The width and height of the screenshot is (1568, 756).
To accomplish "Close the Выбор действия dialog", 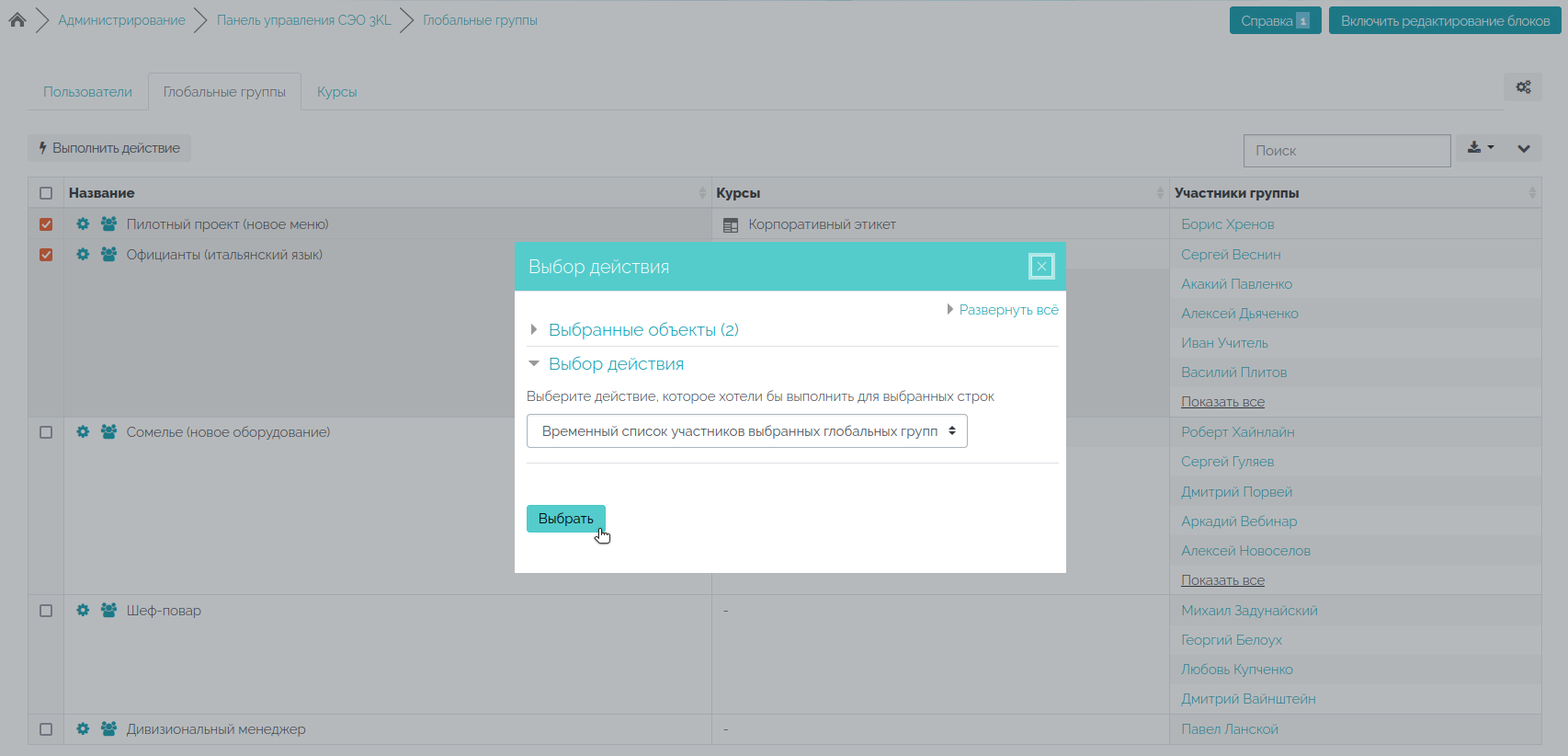I will [1040, 267].
